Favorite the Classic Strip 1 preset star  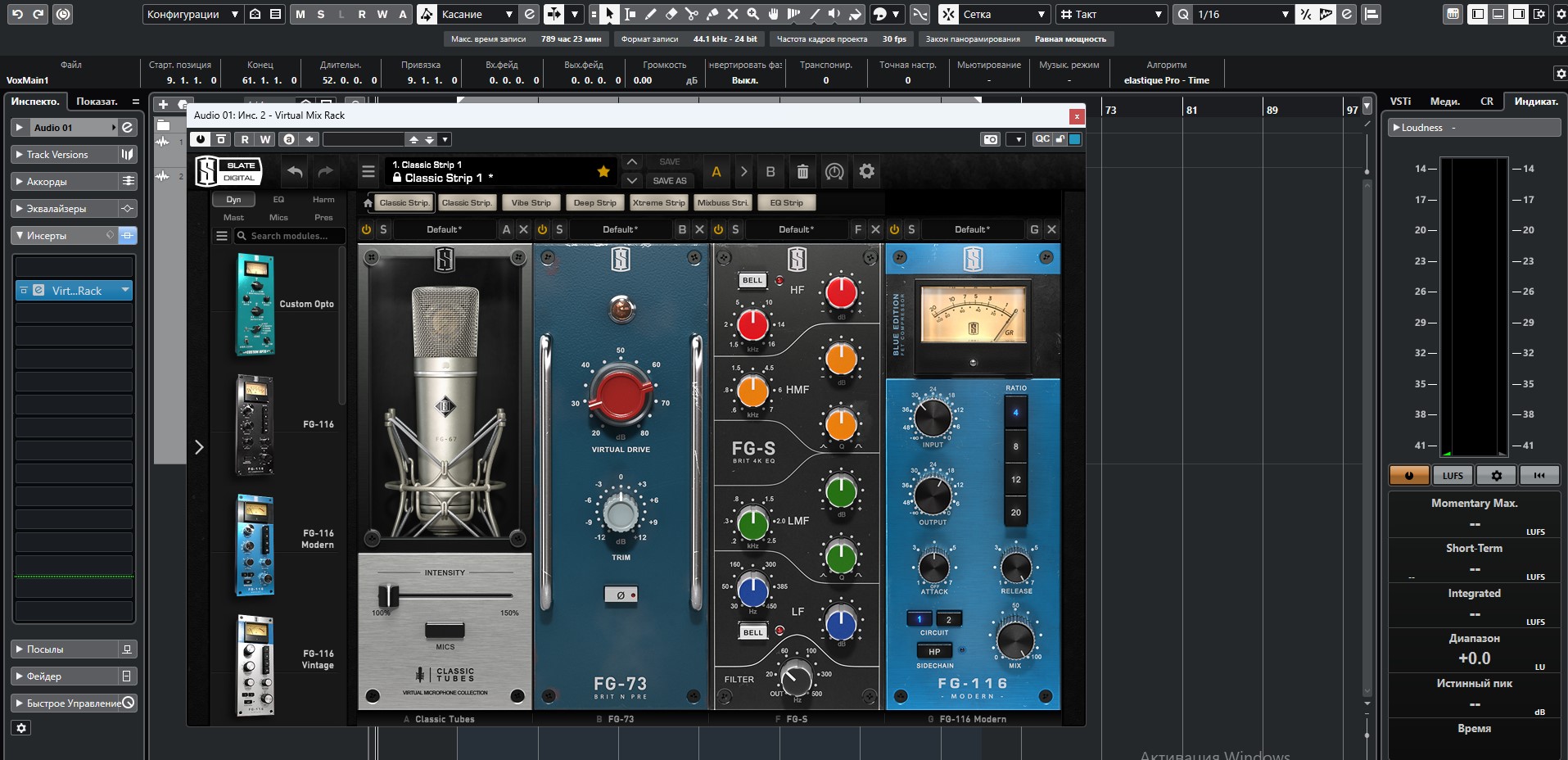603,171
